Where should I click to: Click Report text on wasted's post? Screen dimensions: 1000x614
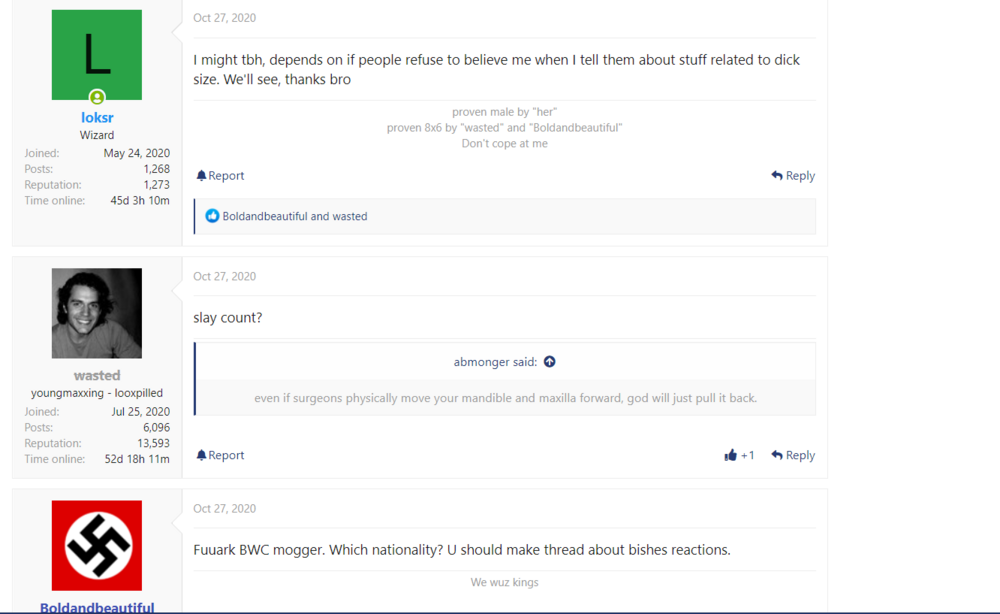tap(226, 455)
